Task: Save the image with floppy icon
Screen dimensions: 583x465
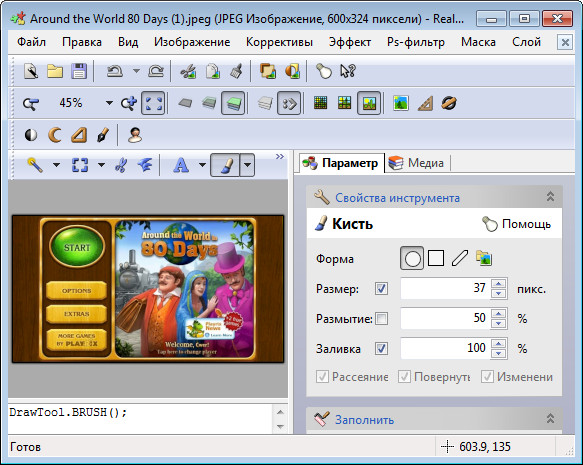Action: point(79,71)
